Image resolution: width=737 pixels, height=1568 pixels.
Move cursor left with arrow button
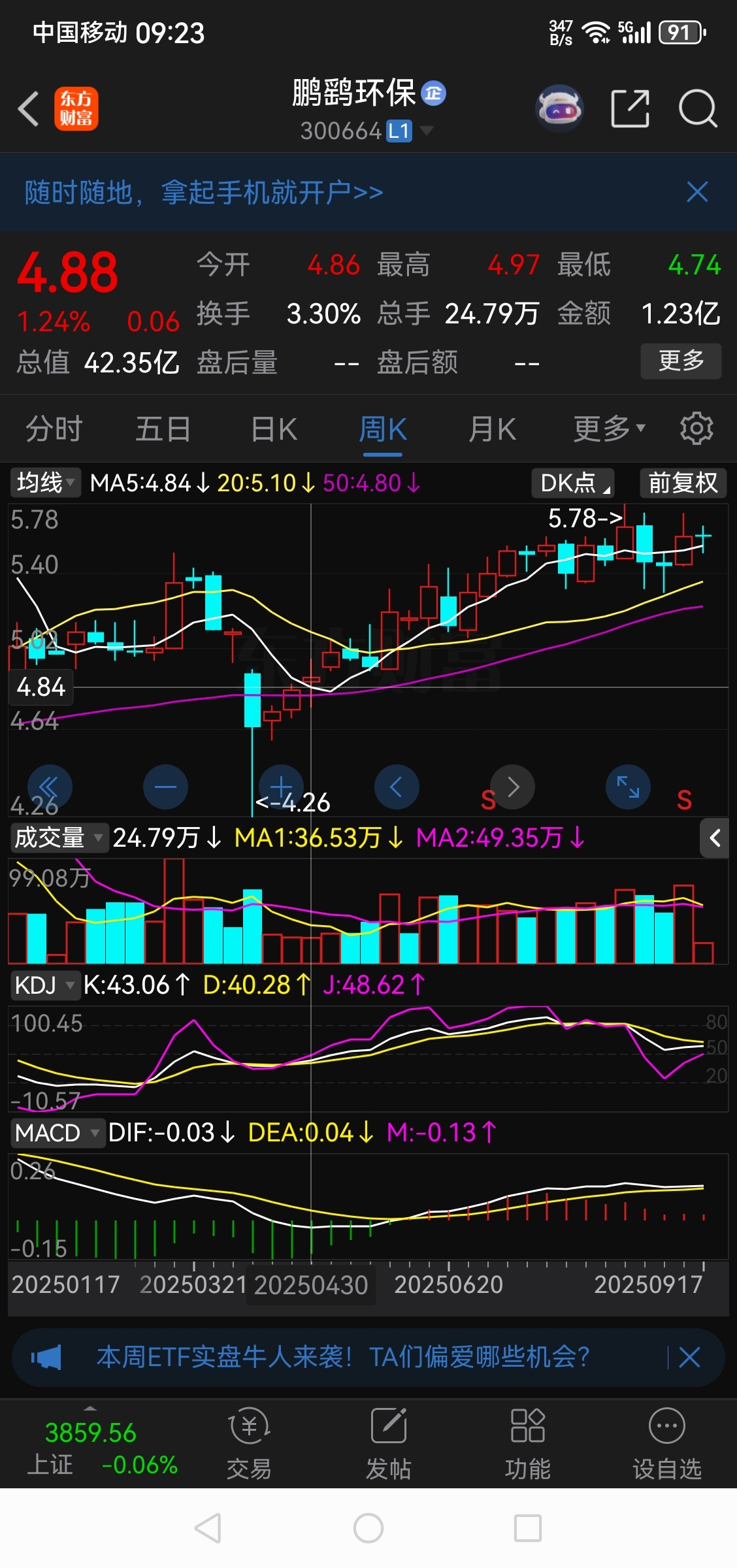click(397, 787)
